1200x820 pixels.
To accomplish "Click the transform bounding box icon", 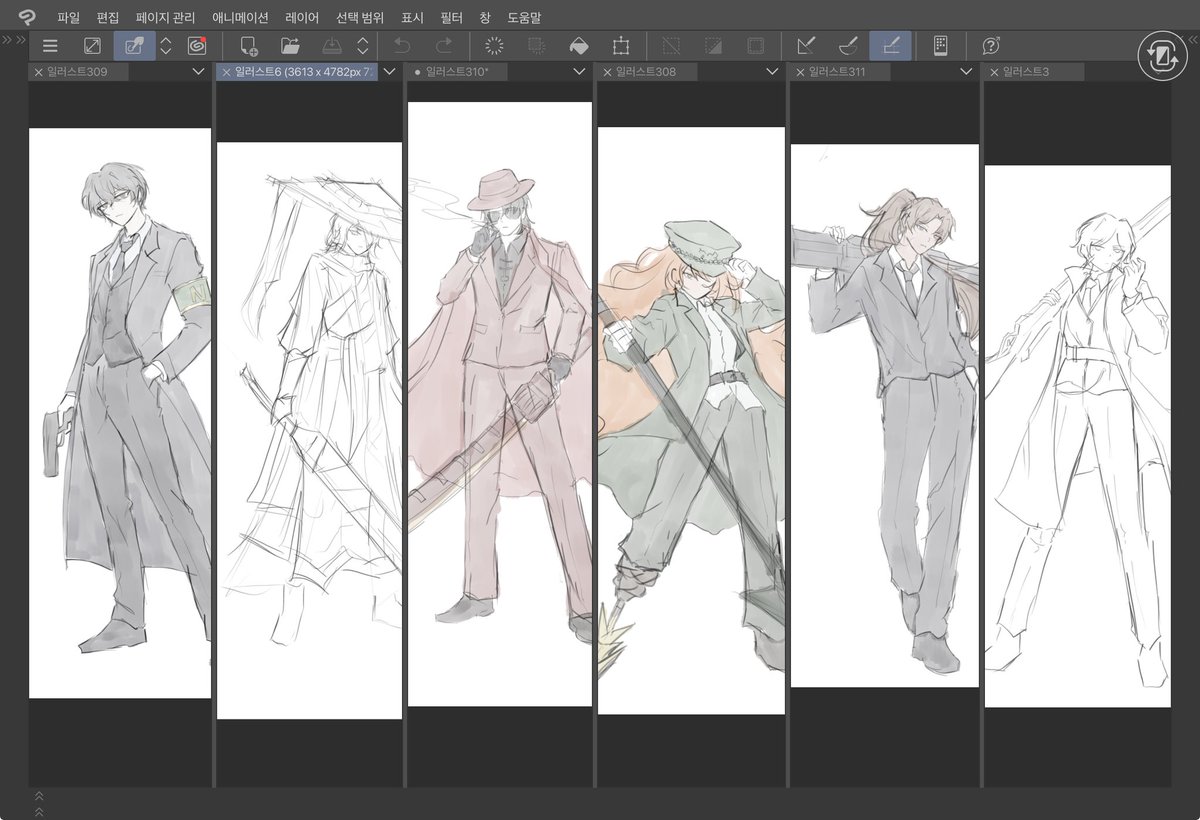I will click(x=621, y=45).
